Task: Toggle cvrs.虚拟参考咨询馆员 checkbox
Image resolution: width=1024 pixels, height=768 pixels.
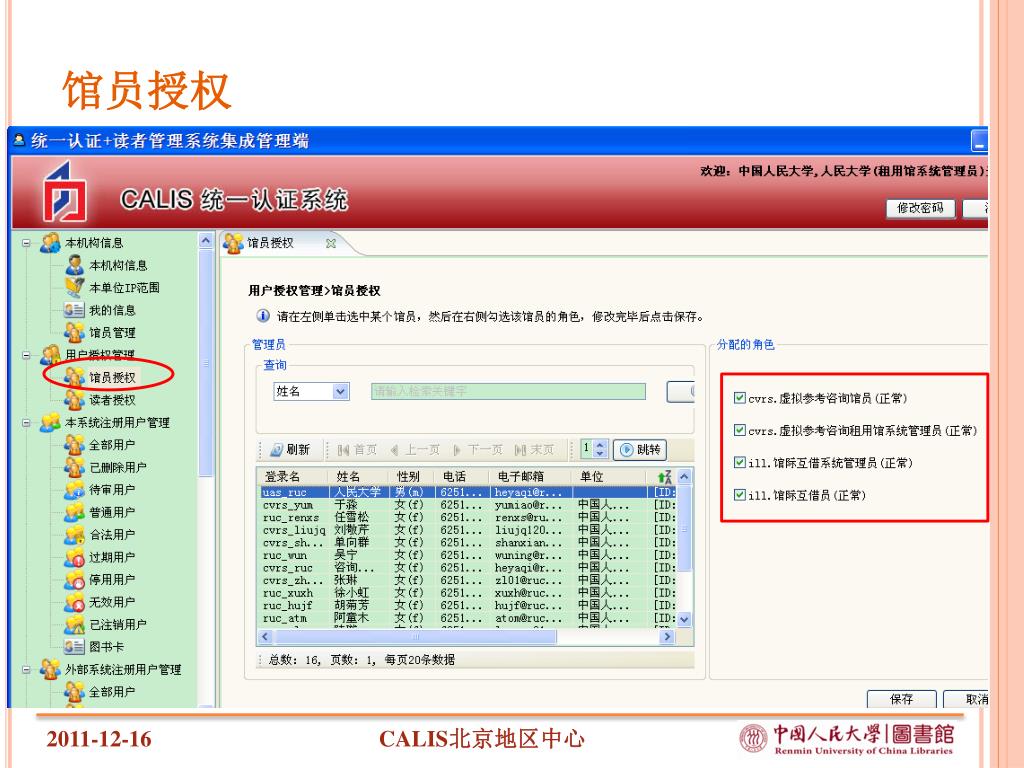Action: tap(740, 398)
